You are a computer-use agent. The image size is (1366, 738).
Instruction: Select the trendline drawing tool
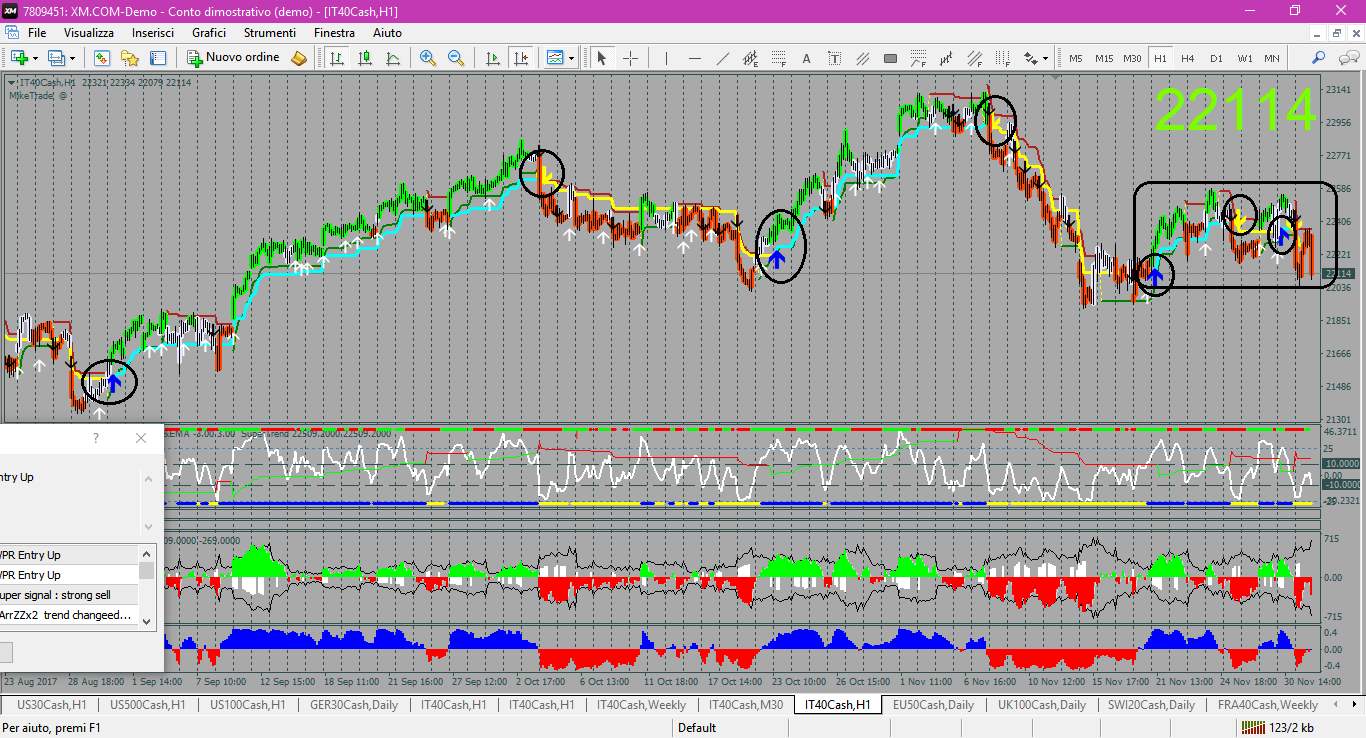(x=722, y=58)
